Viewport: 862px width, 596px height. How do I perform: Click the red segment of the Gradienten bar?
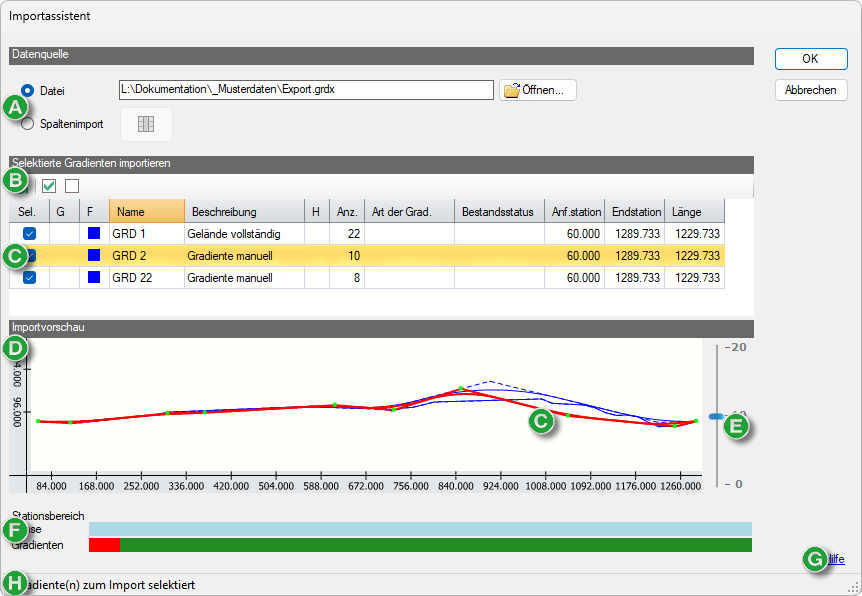click(x=104, y=545)
